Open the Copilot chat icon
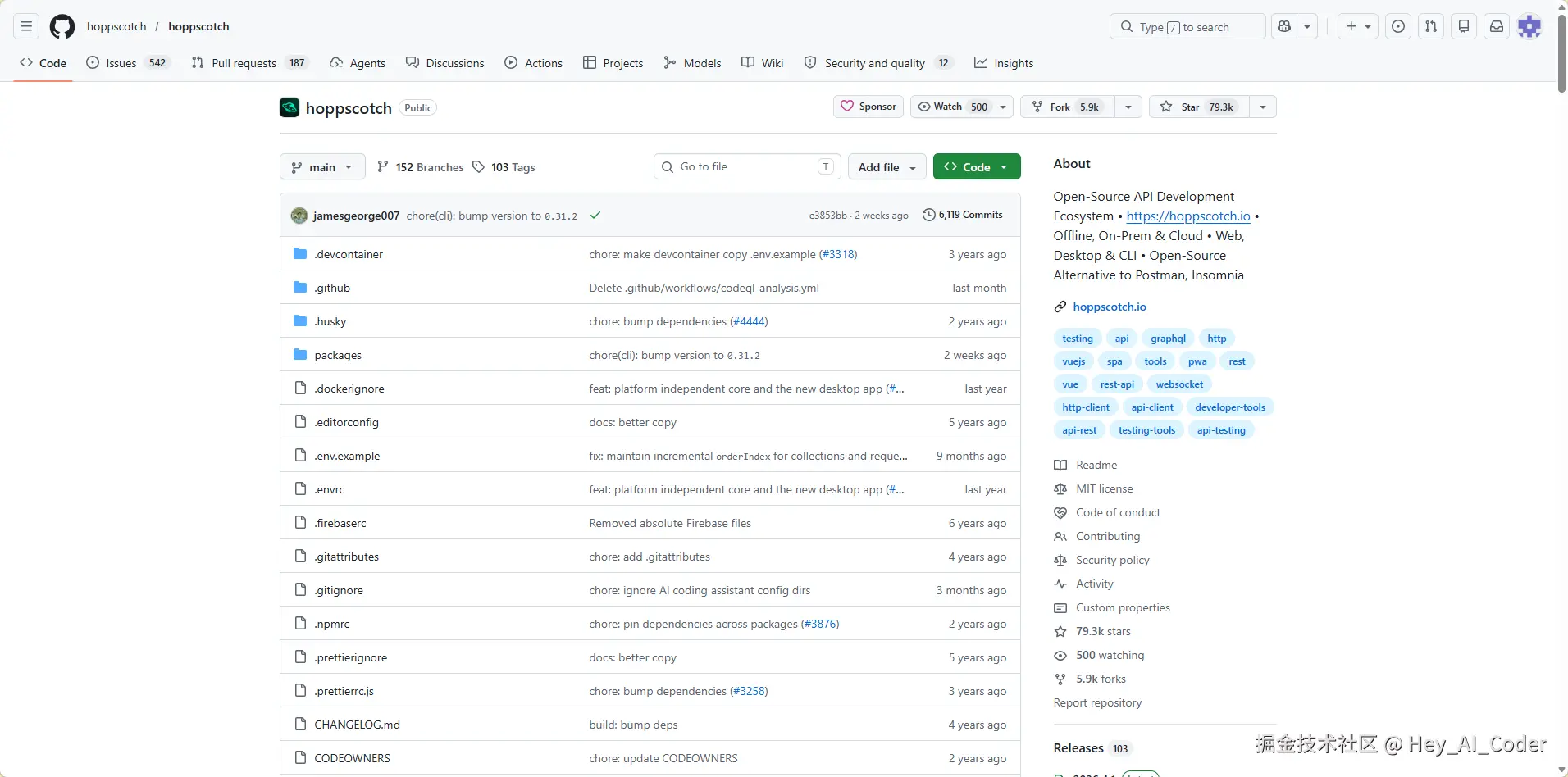Screen dimensions: 1568x777 1284,26
